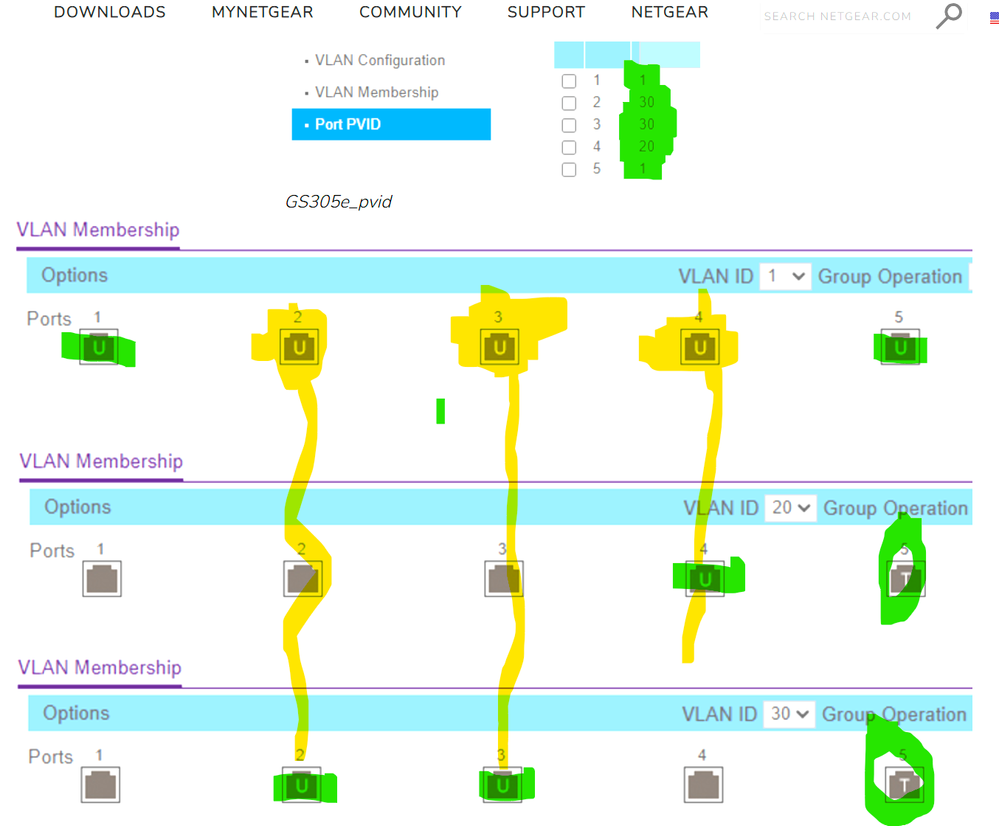Image resolution: width=999 pixels, height=826 pixels.
Task: Toggle port 3 icon in VLAN 20 membership
Action: pos(503,579)
